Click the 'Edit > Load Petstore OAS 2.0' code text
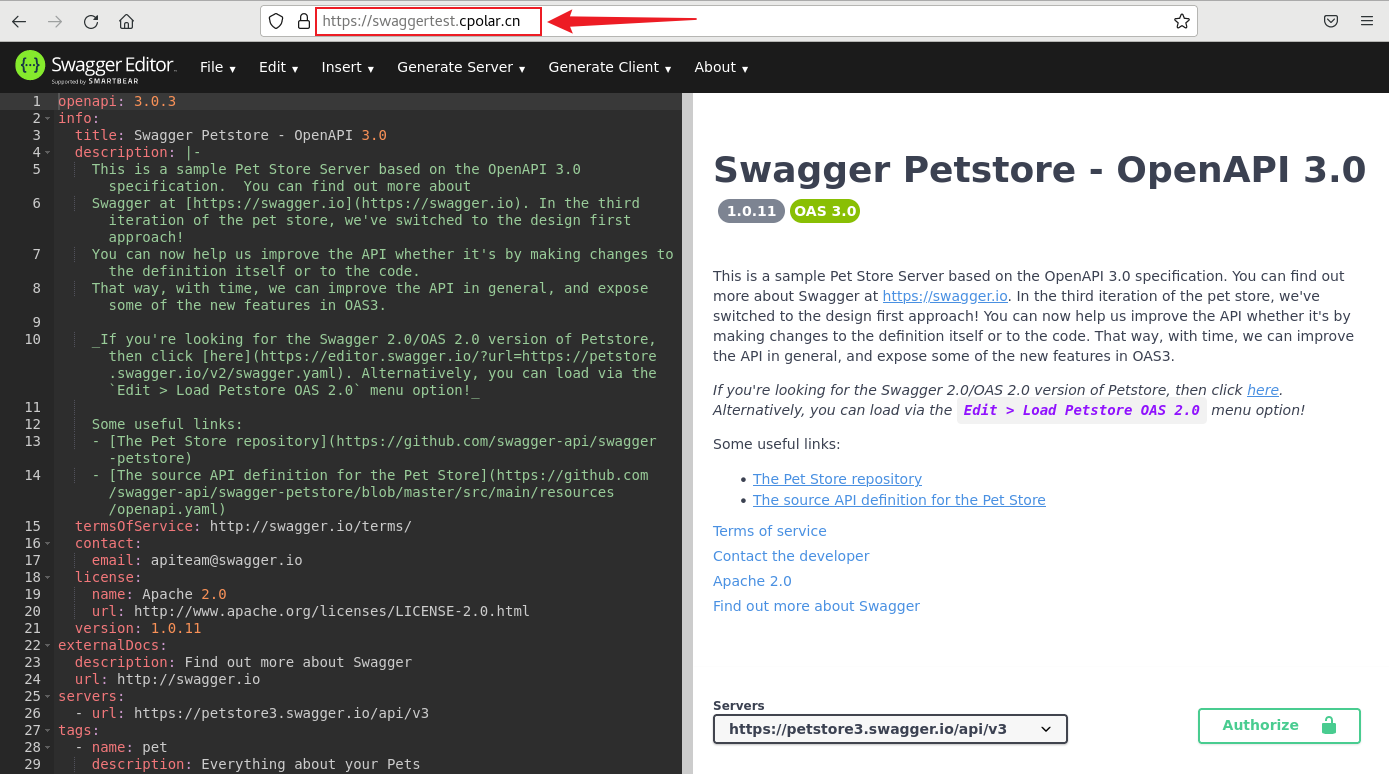This screenshot has width=1389, height=774. 1081,410
